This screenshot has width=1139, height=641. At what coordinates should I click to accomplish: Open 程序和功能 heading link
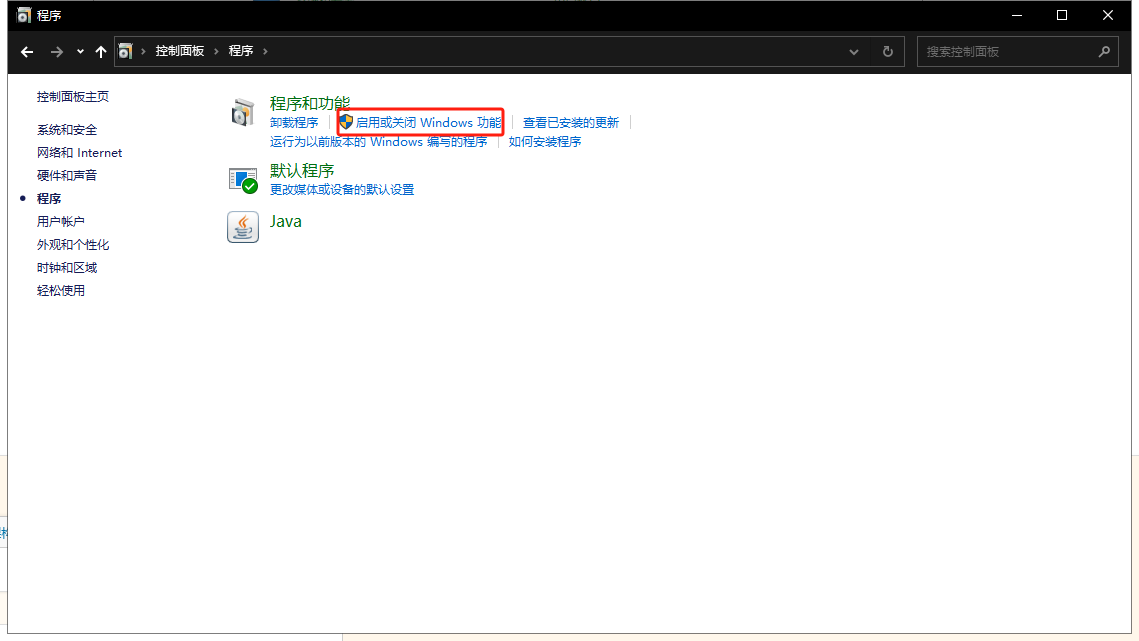click(309, 103)
